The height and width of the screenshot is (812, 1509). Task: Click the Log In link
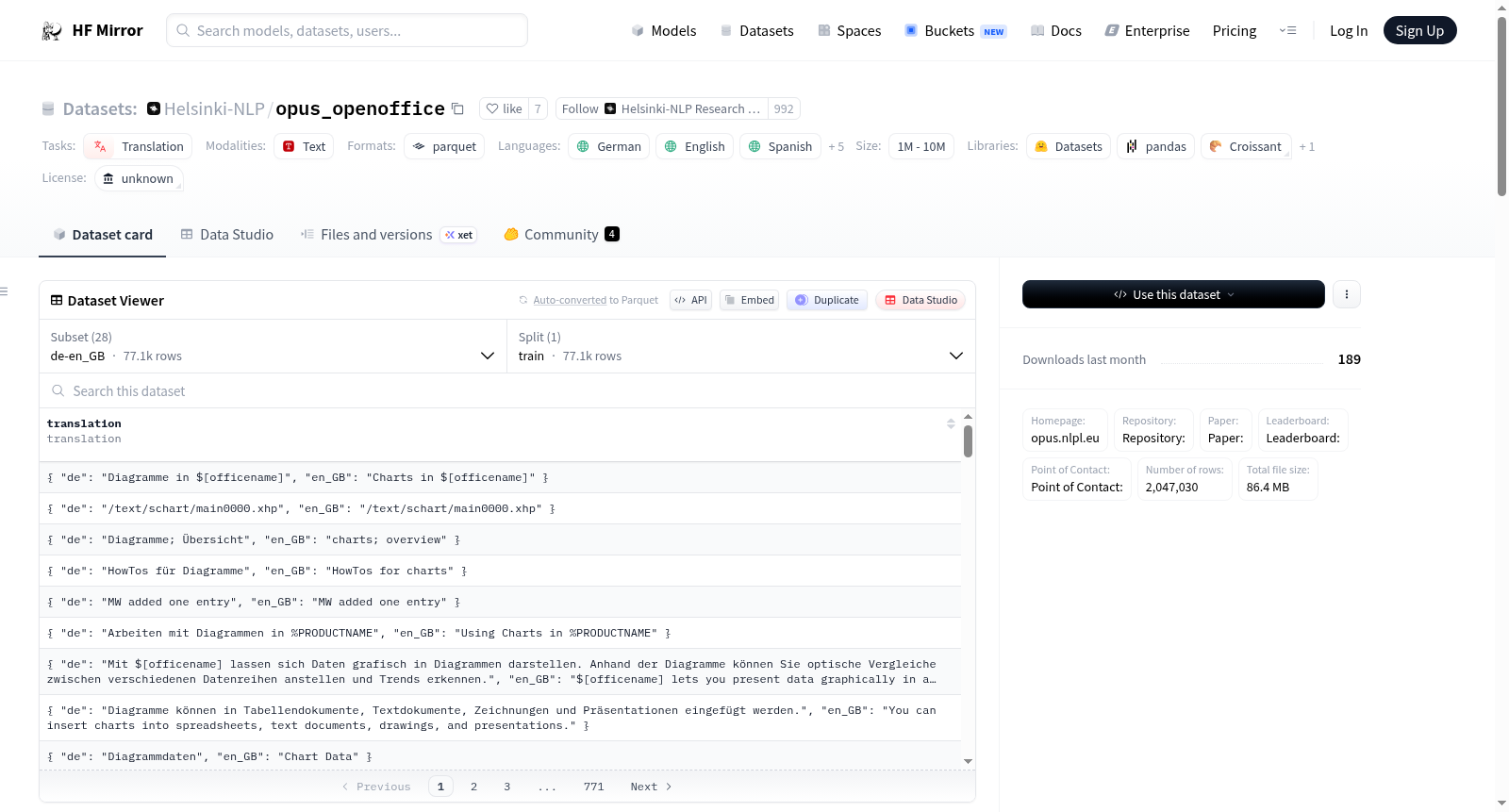(x=1349, y=30)
